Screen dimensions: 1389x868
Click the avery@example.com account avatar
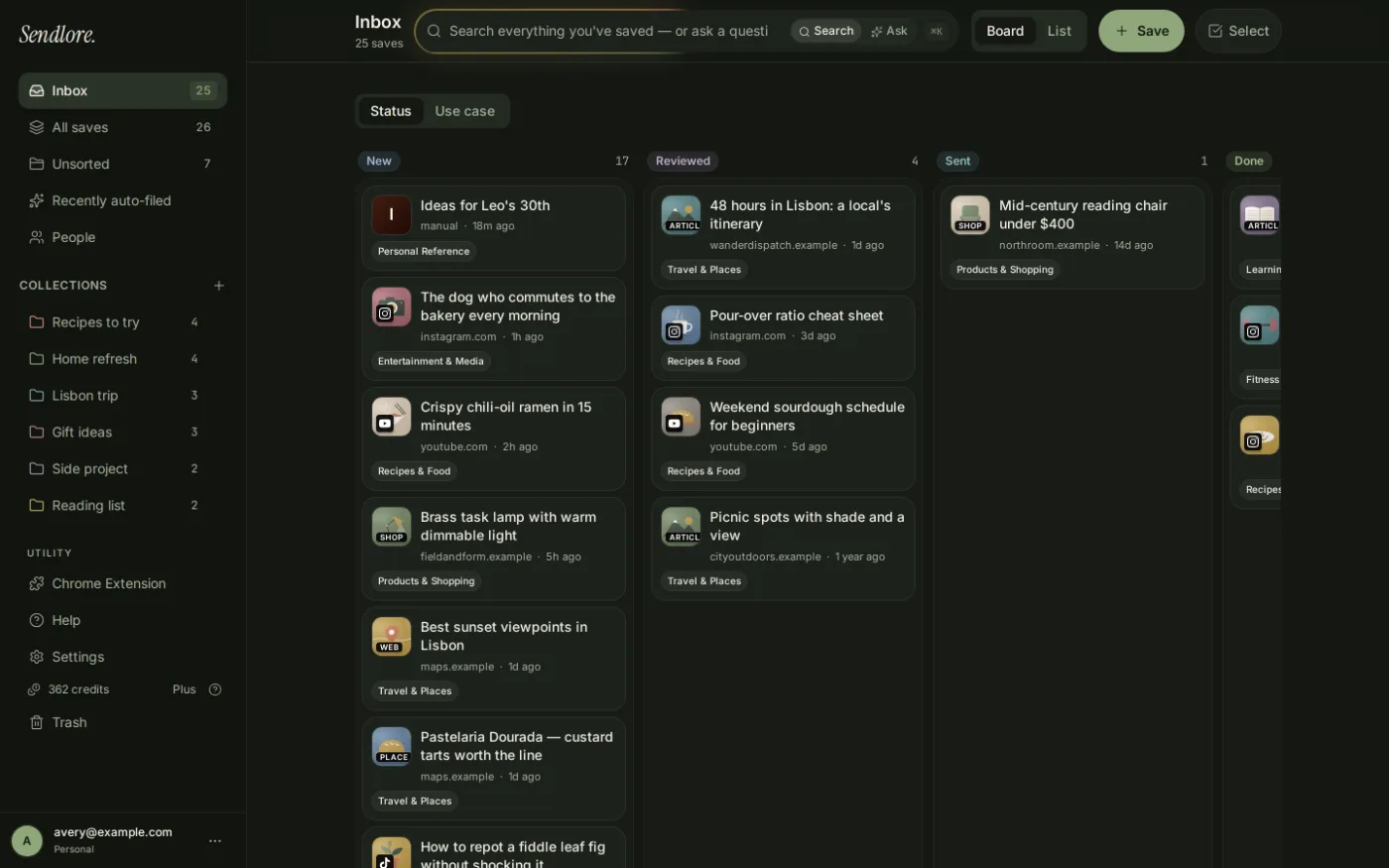[x=27, y=841]
